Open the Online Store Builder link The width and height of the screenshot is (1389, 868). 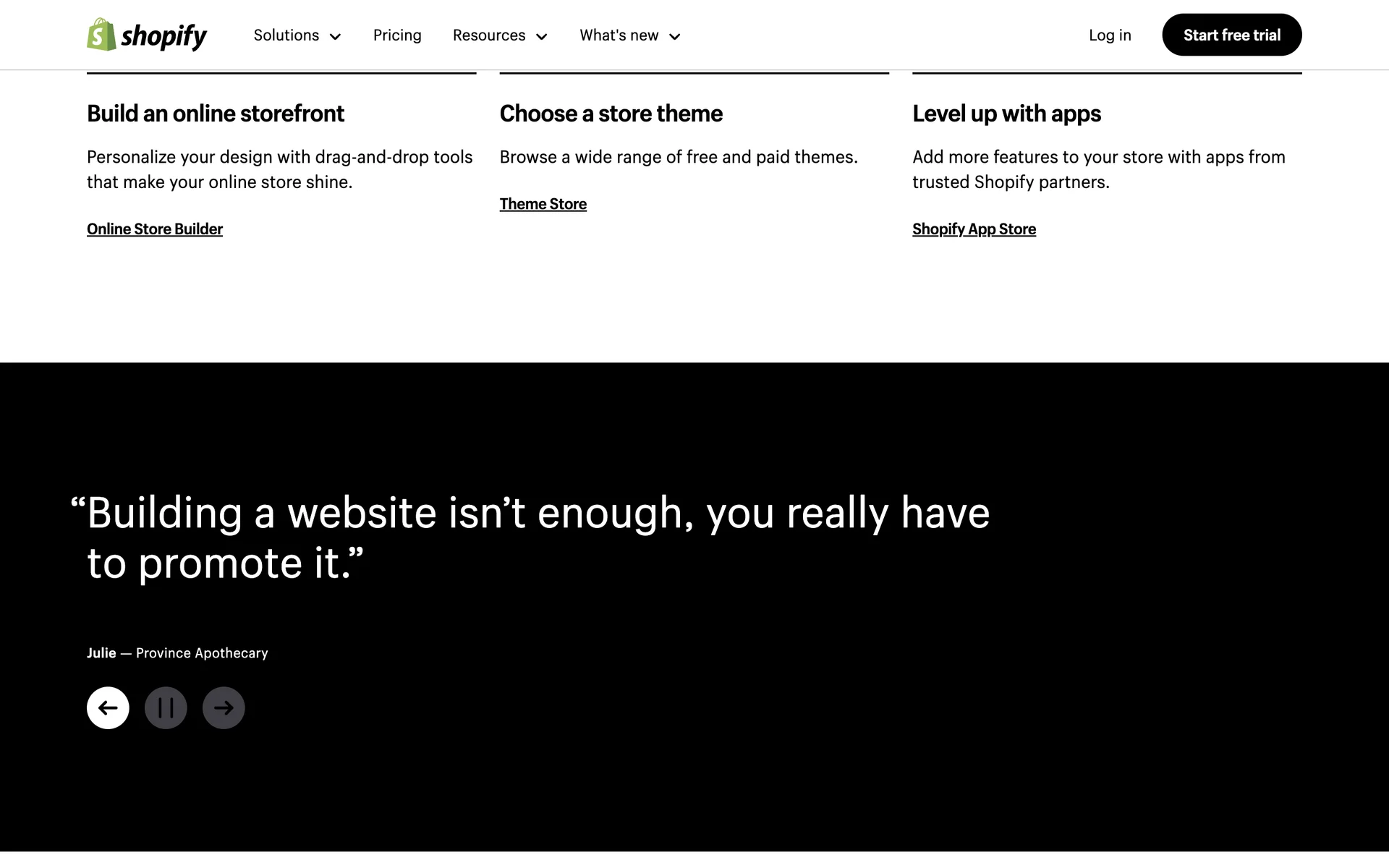(x=155, y=229)
